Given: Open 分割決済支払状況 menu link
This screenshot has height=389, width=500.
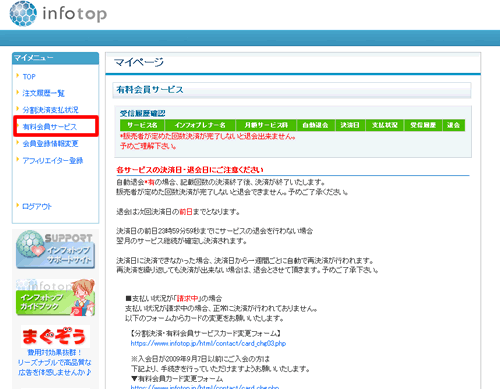Looking at the screenshot, I should [50, 110].
